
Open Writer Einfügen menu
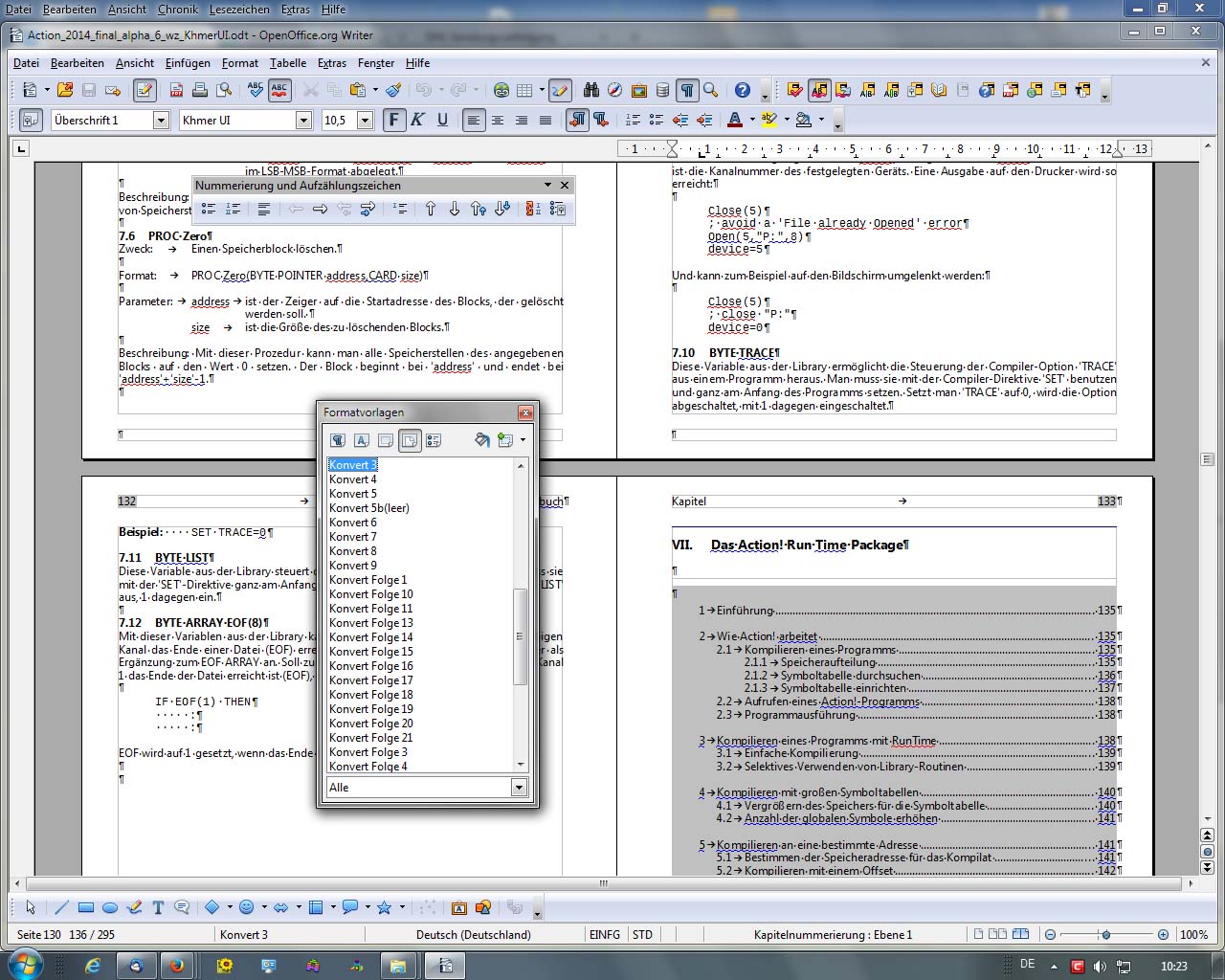tap(188, 63)
